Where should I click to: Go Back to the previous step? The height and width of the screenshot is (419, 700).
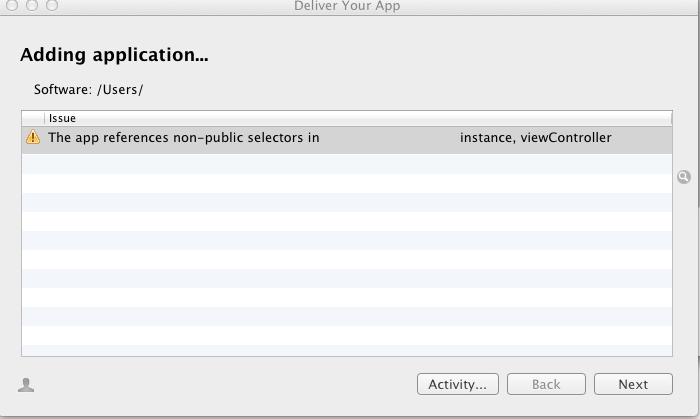tap(546, 384)
